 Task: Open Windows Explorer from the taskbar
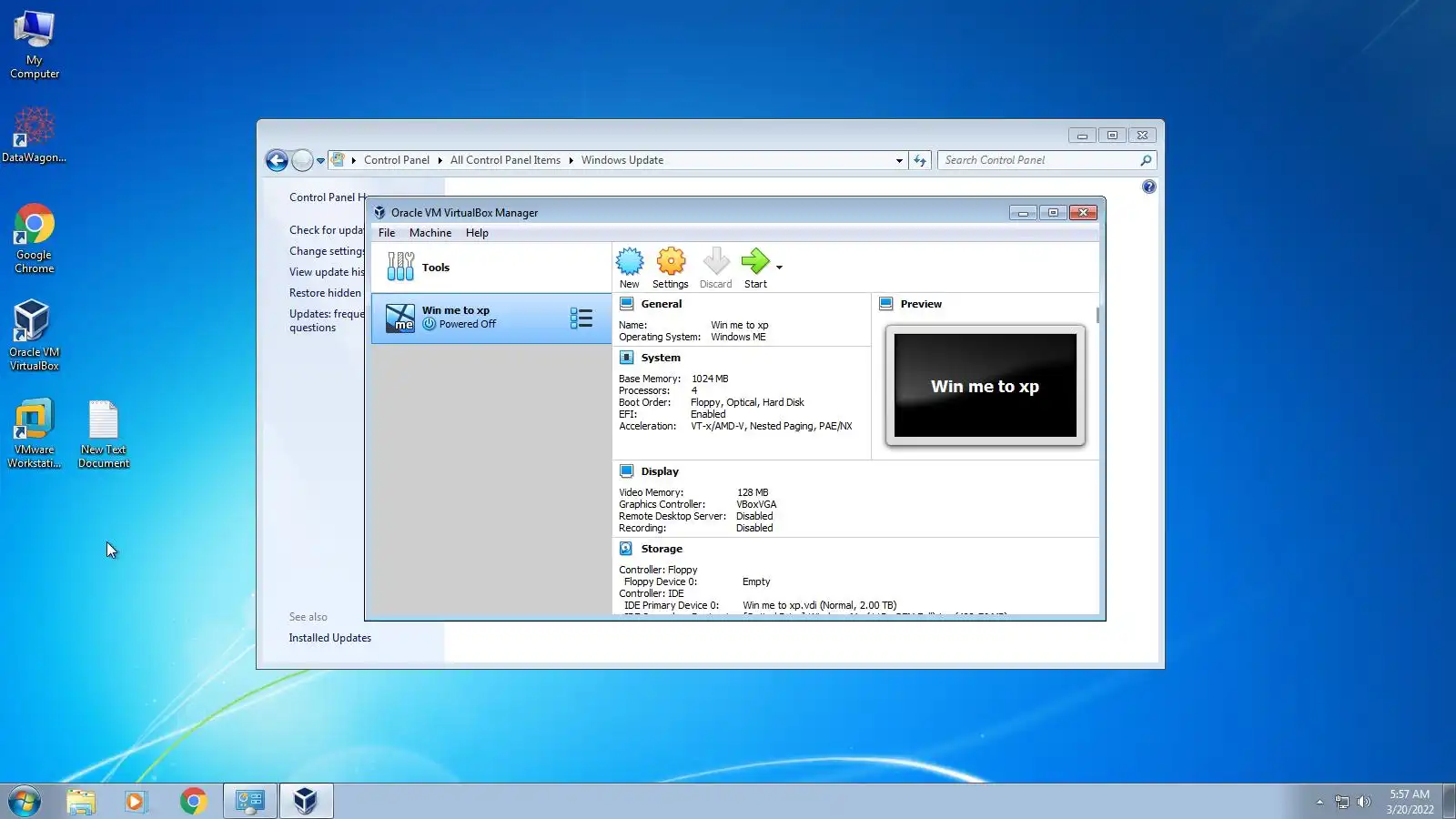81,802
